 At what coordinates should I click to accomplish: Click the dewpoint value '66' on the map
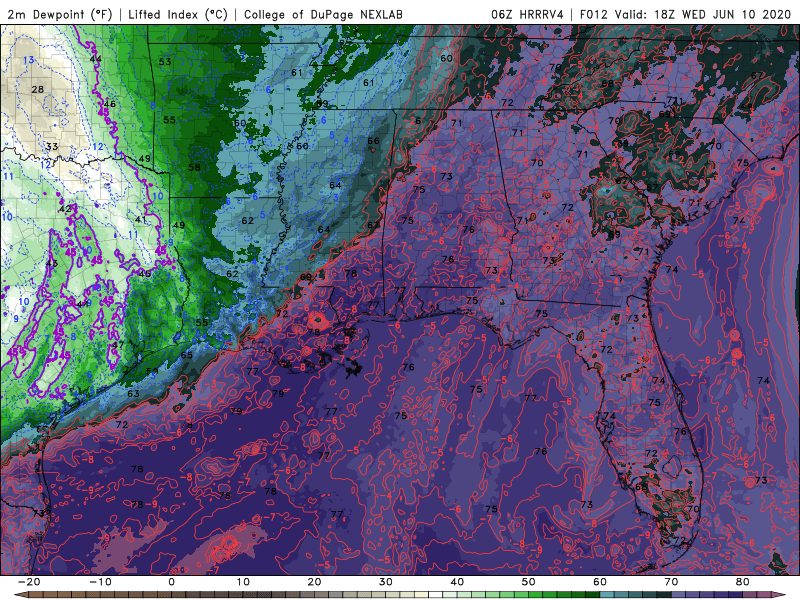coord(373,141)
